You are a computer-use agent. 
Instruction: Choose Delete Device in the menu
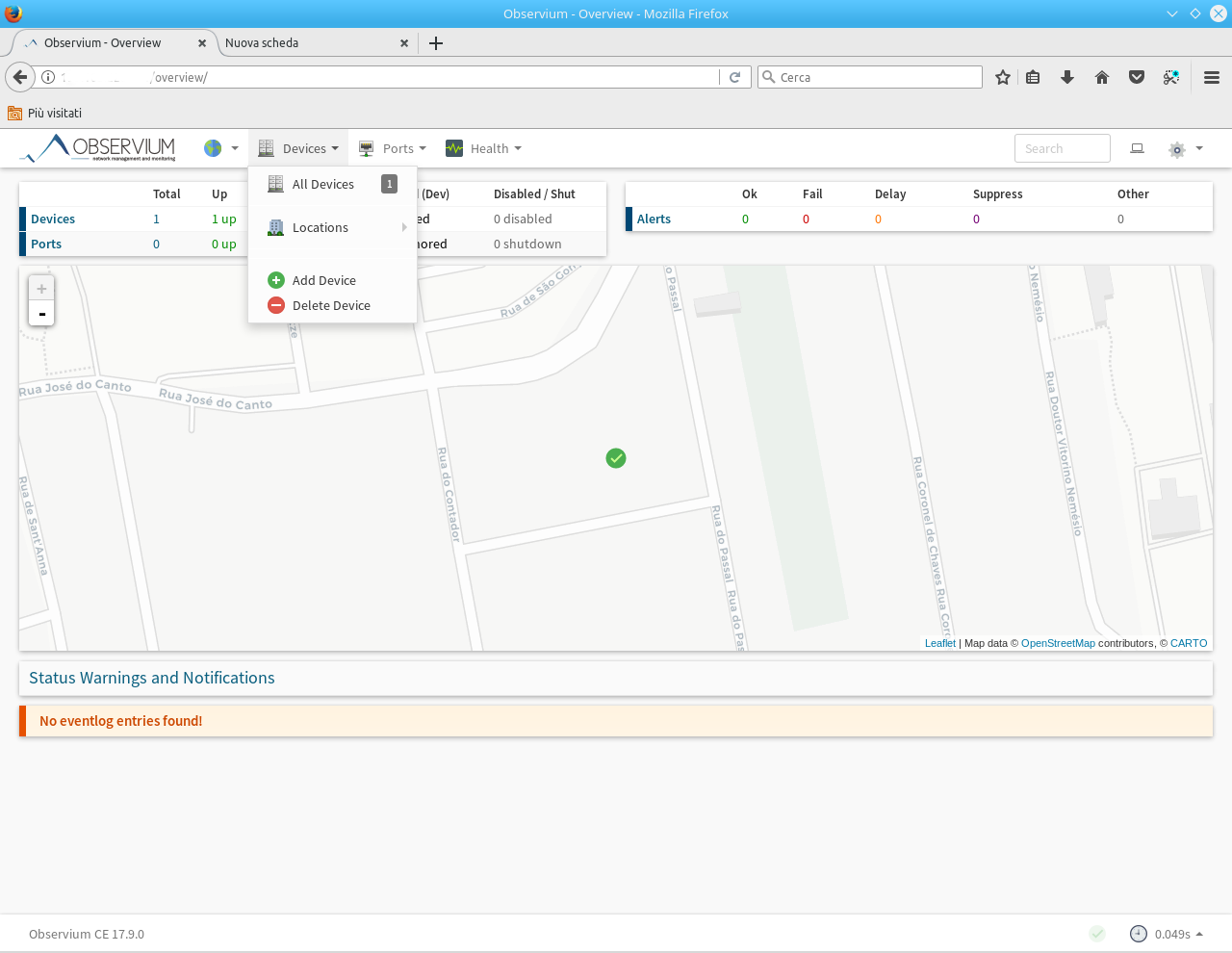tap(331, 305)
